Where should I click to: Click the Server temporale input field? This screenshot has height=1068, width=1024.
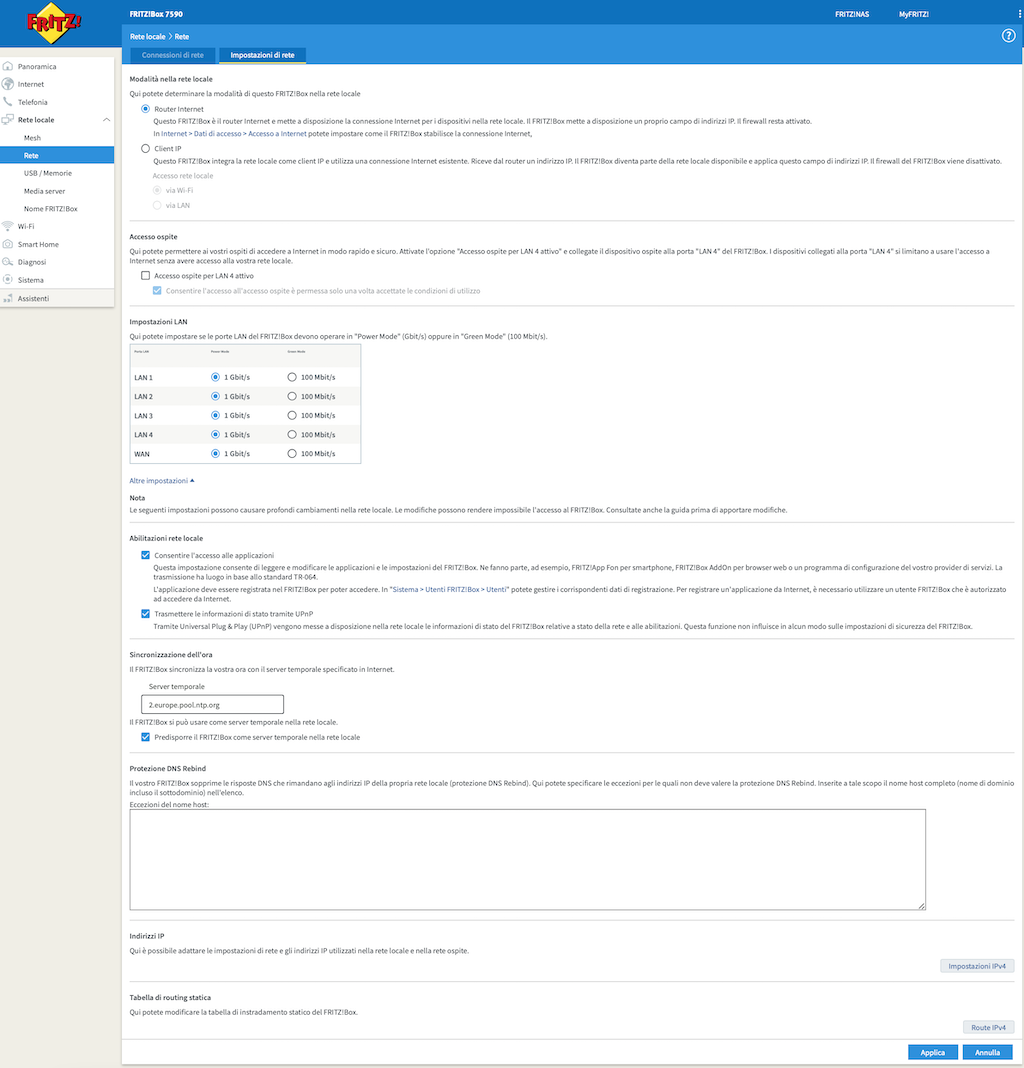point(213,705)
